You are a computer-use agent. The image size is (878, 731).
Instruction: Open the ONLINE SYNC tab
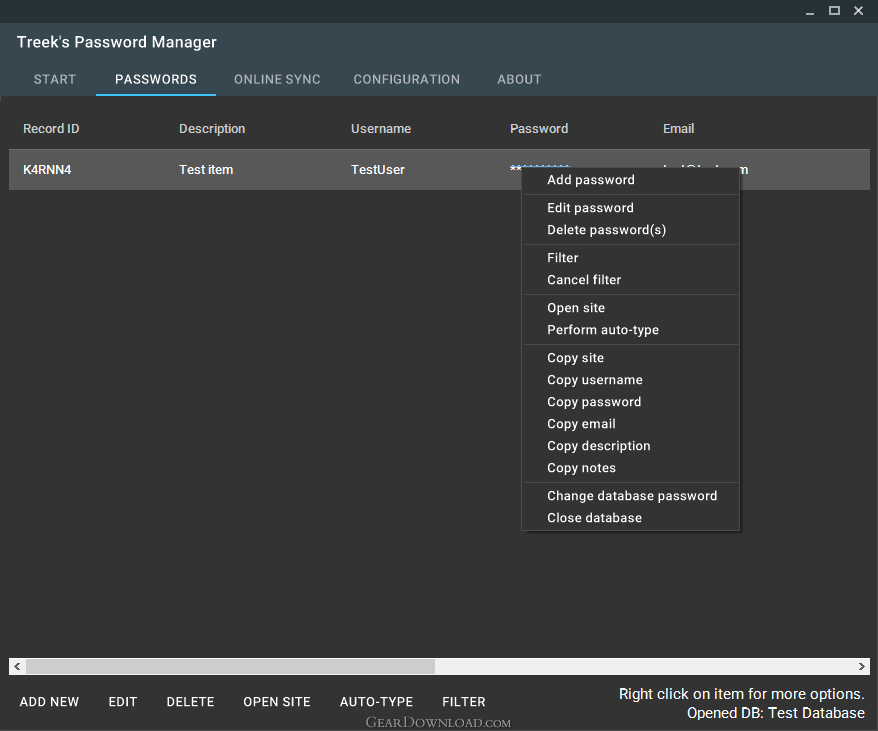click(277, 80)
